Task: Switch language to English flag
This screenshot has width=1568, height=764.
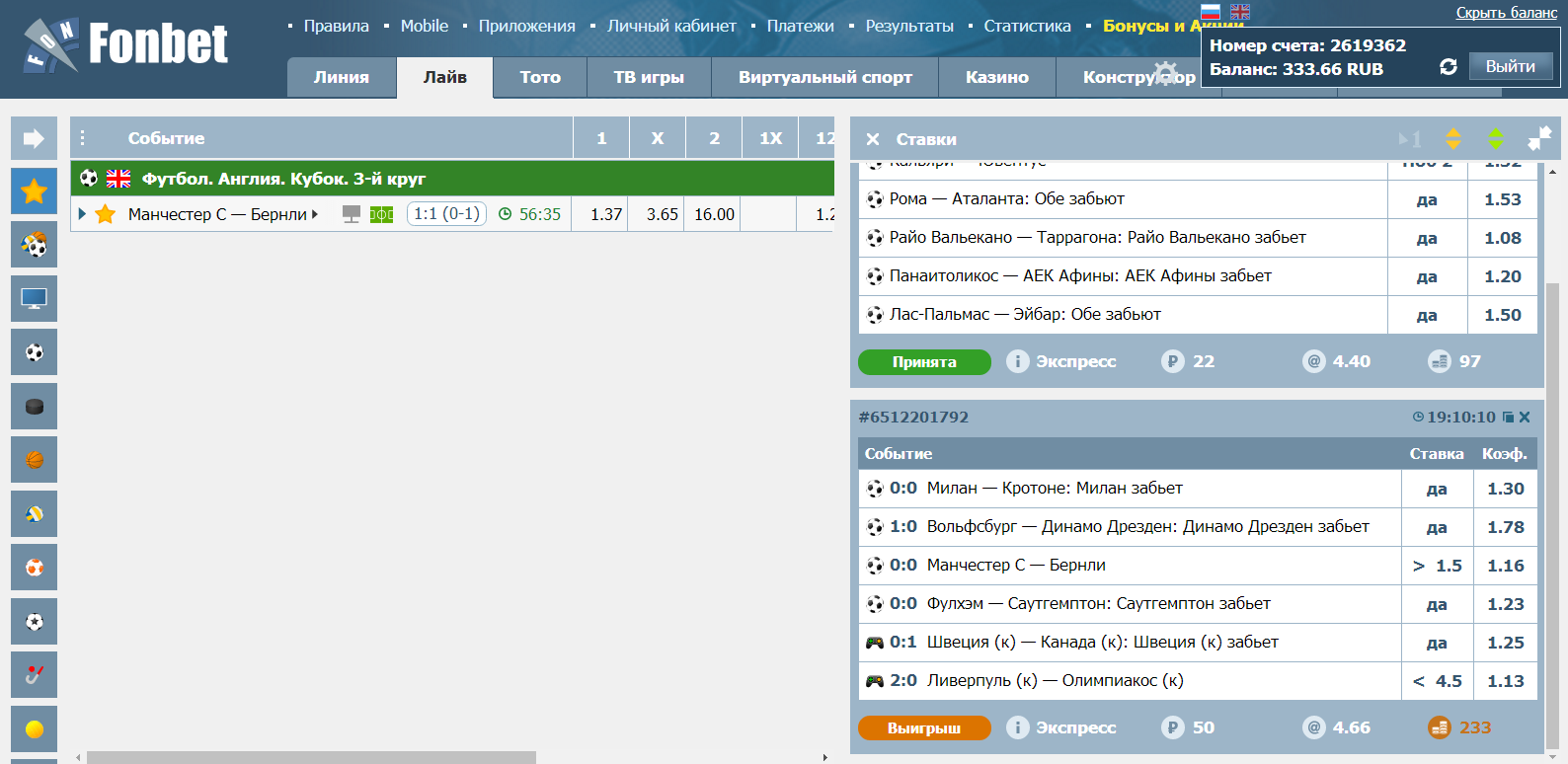Action: [x=1240, y=12]
